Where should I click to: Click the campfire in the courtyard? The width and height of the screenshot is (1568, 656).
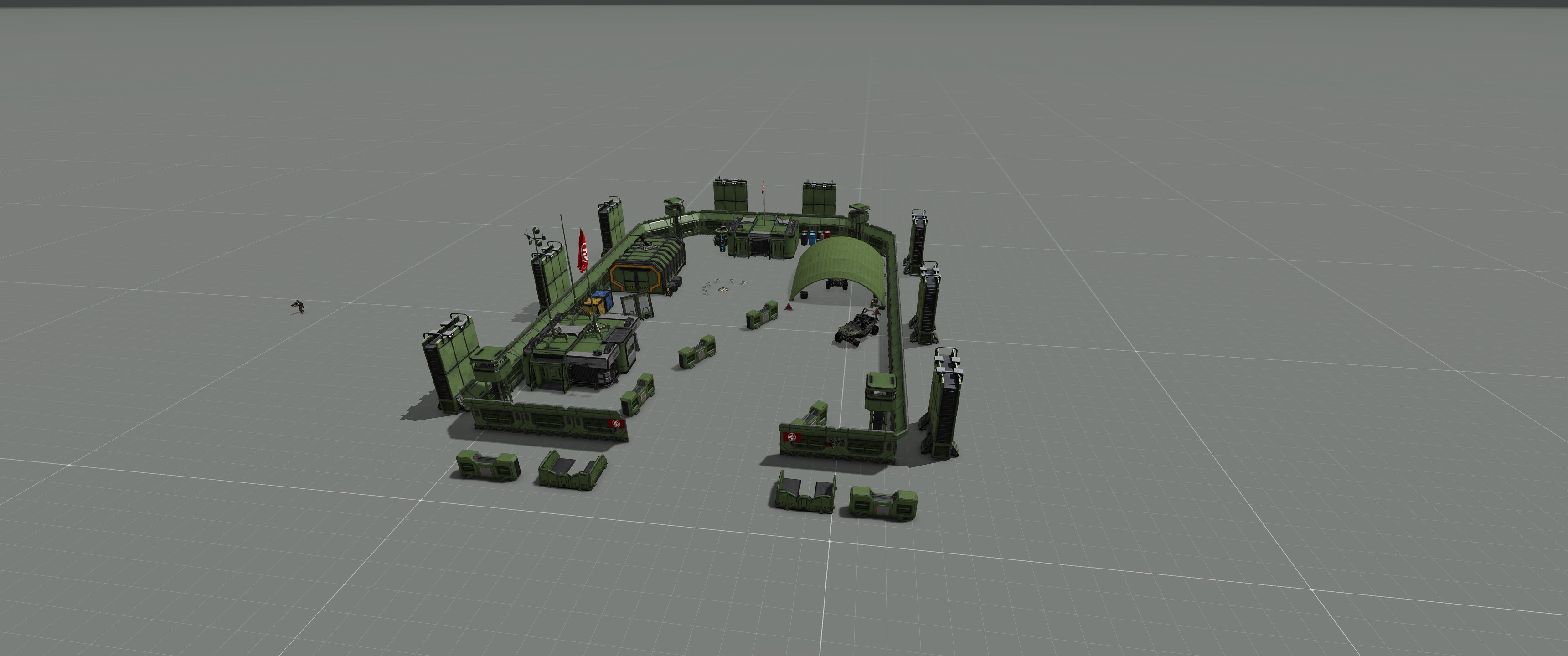pyautogui.click(x=723, y=290)
